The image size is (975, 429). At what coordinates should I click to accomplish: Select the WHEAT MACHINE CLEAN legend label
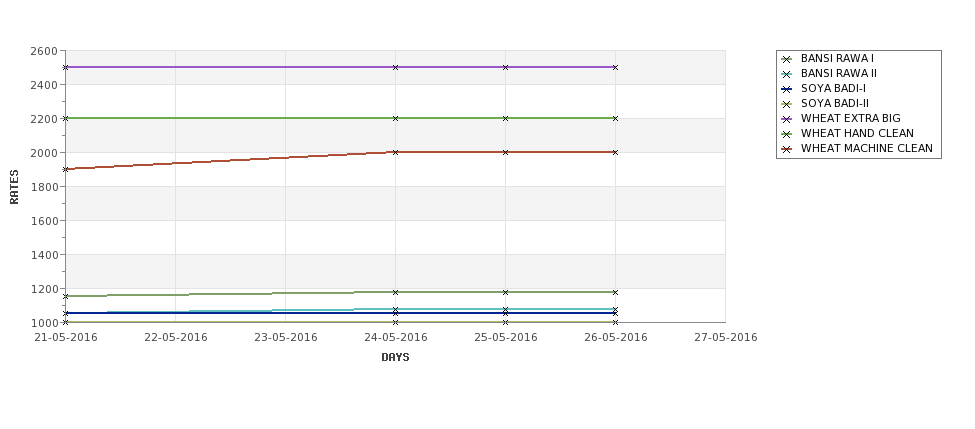[x=866, y=149]
